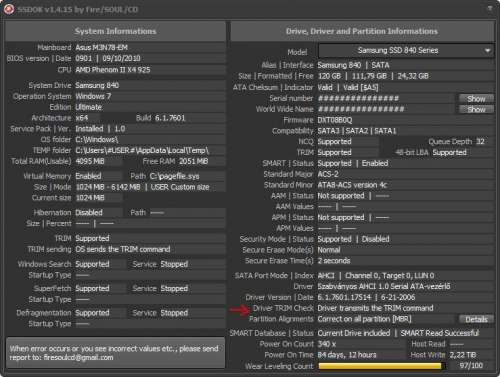Click the 4095 MB total RAM value
Screen dimensions: 500x377
[x=90, y=161]
